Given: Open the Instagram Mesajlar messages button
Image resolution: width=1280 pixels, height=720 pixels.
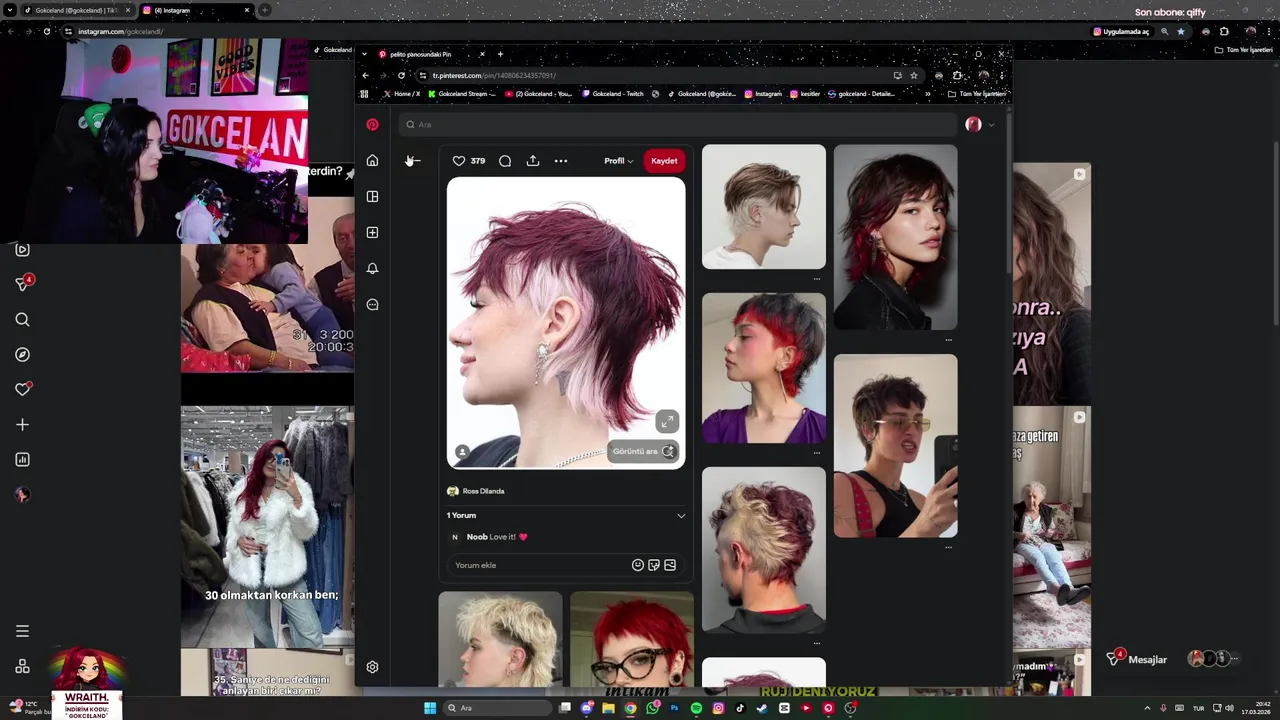Looking at the screenshot, I should click(x=1138, y=659).
